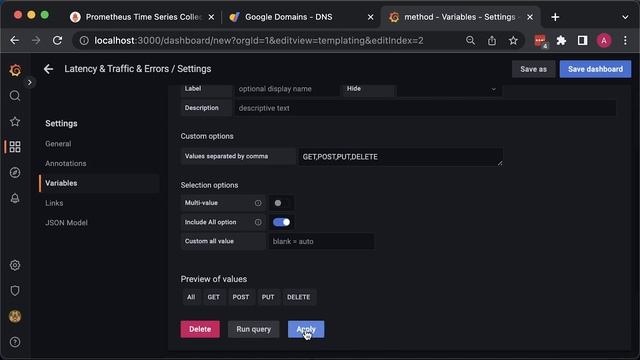Click the share page icon
640x360 pixels.
[492, 40]
